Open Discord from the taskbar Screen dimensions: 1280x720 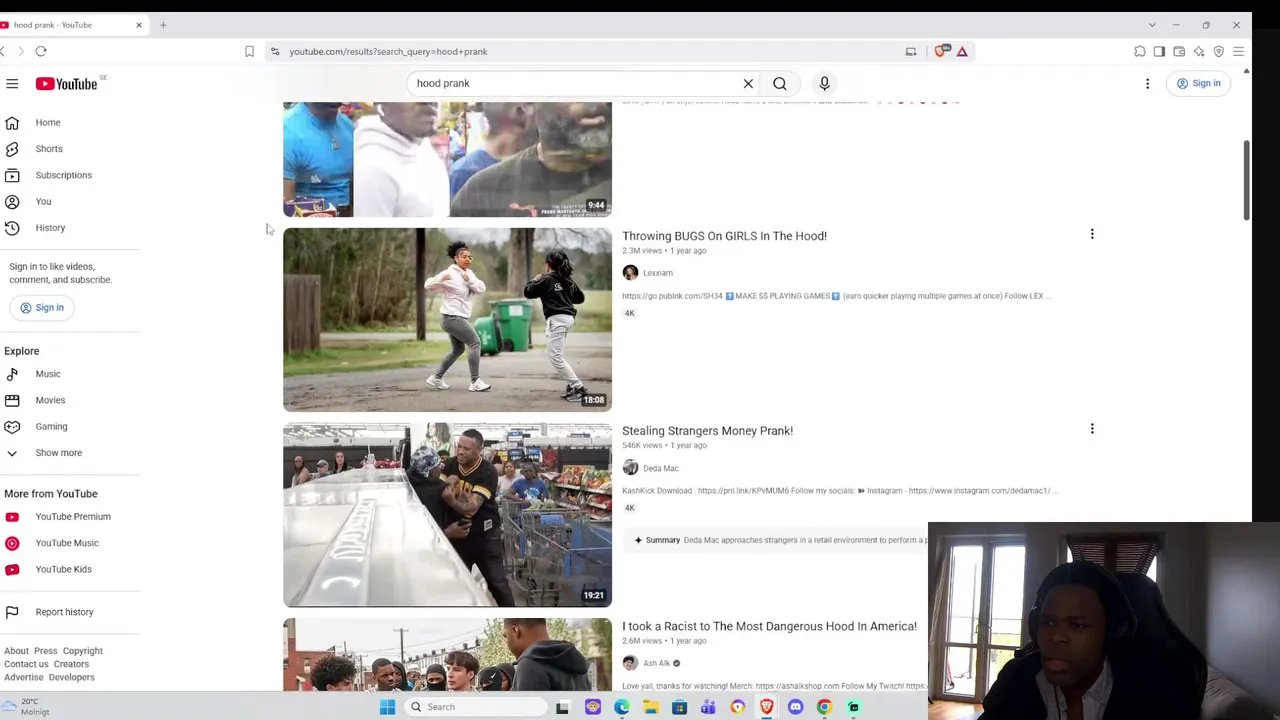pyautogui.click(x=795, y=707)
